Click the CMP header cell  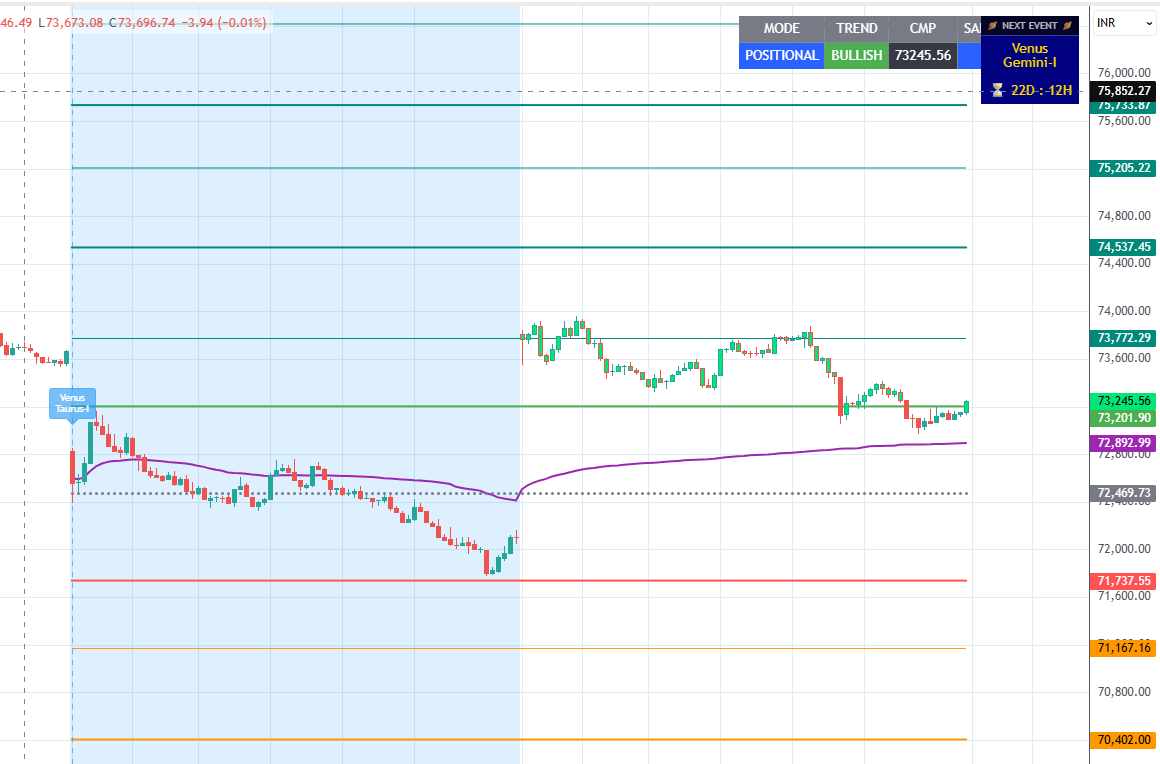(x=923, y=28)
